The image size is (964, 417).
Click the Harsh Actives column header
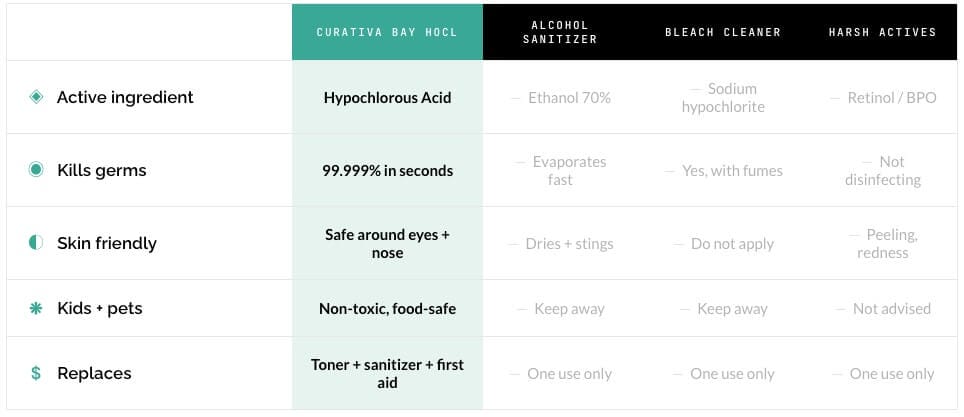click(x=882, y=32)
